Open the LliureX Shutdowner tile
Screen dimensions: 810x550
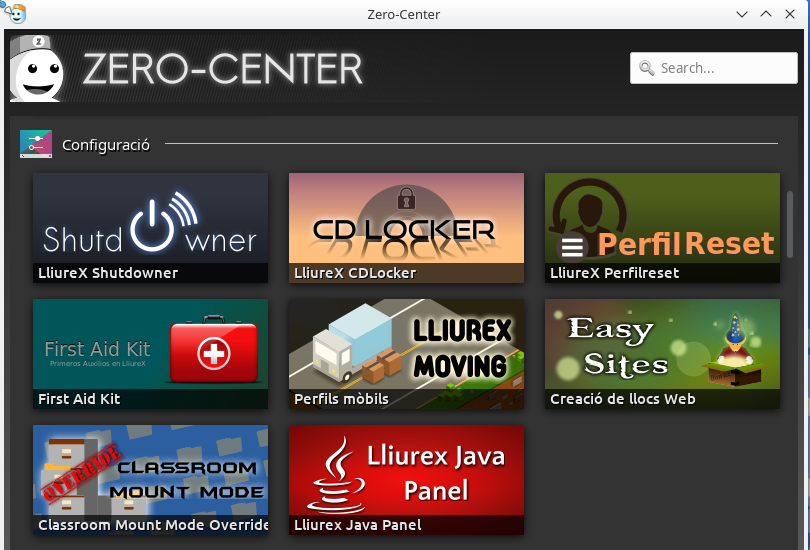(150, 218)
